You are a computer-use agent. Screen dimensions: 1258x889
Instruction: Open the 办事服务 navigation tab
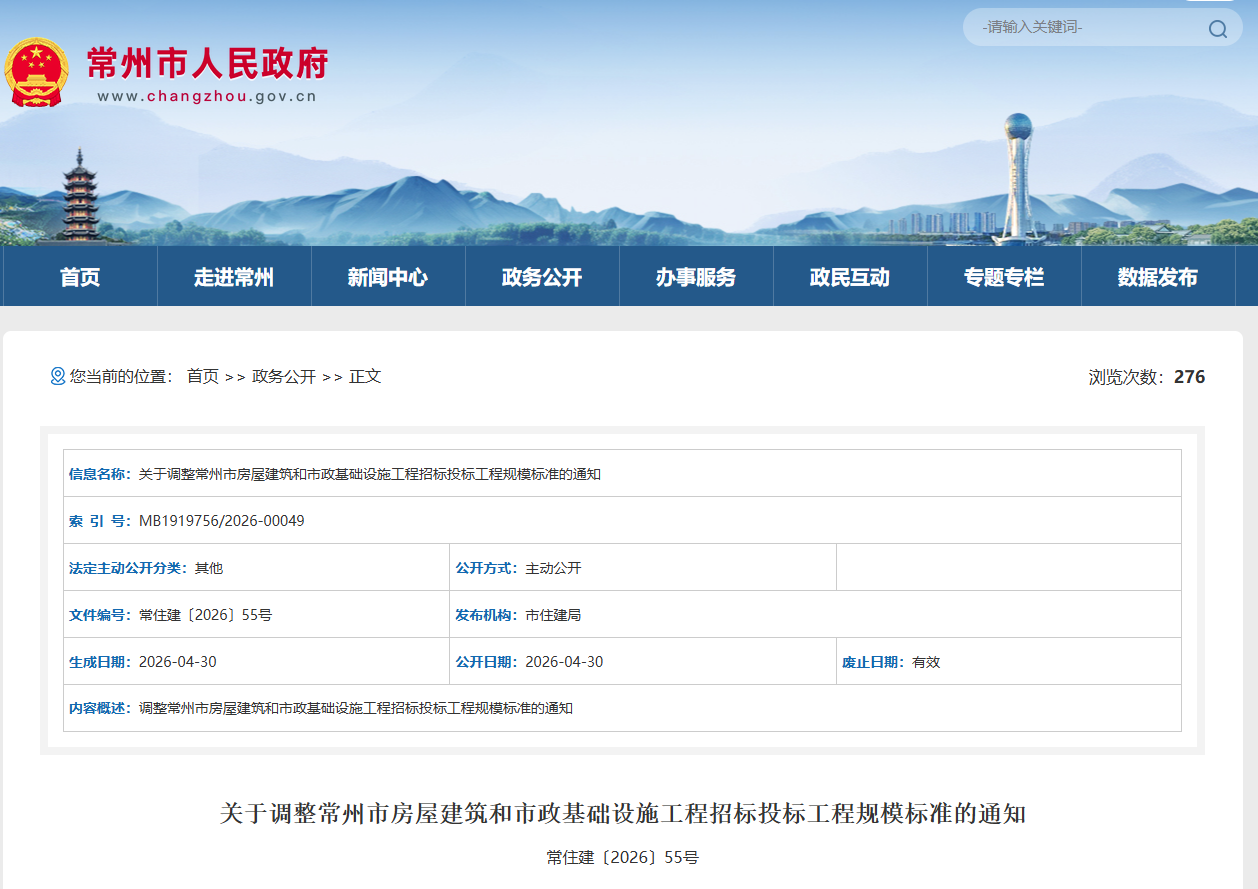point(696,277)
